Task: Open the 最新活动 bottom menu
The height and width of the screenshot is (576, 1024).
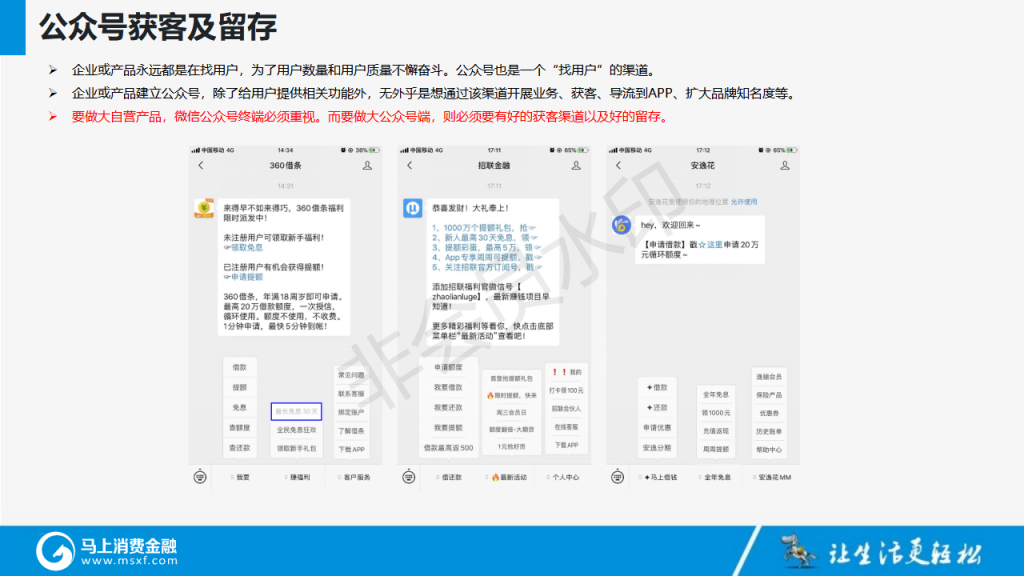Action: click(506, 477)
